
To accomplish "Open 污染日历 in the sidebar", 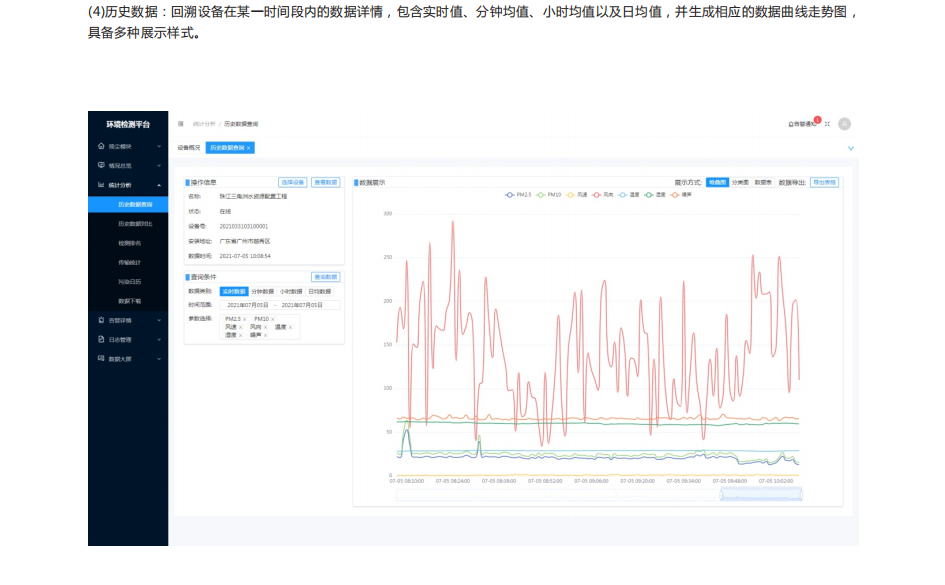I will [x=128, y=281].
